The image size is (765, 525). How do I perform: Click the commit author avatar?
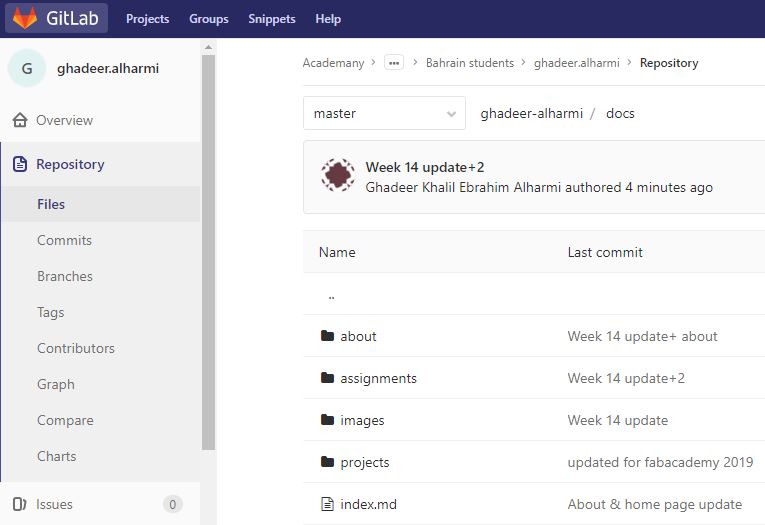pos(338,175)
